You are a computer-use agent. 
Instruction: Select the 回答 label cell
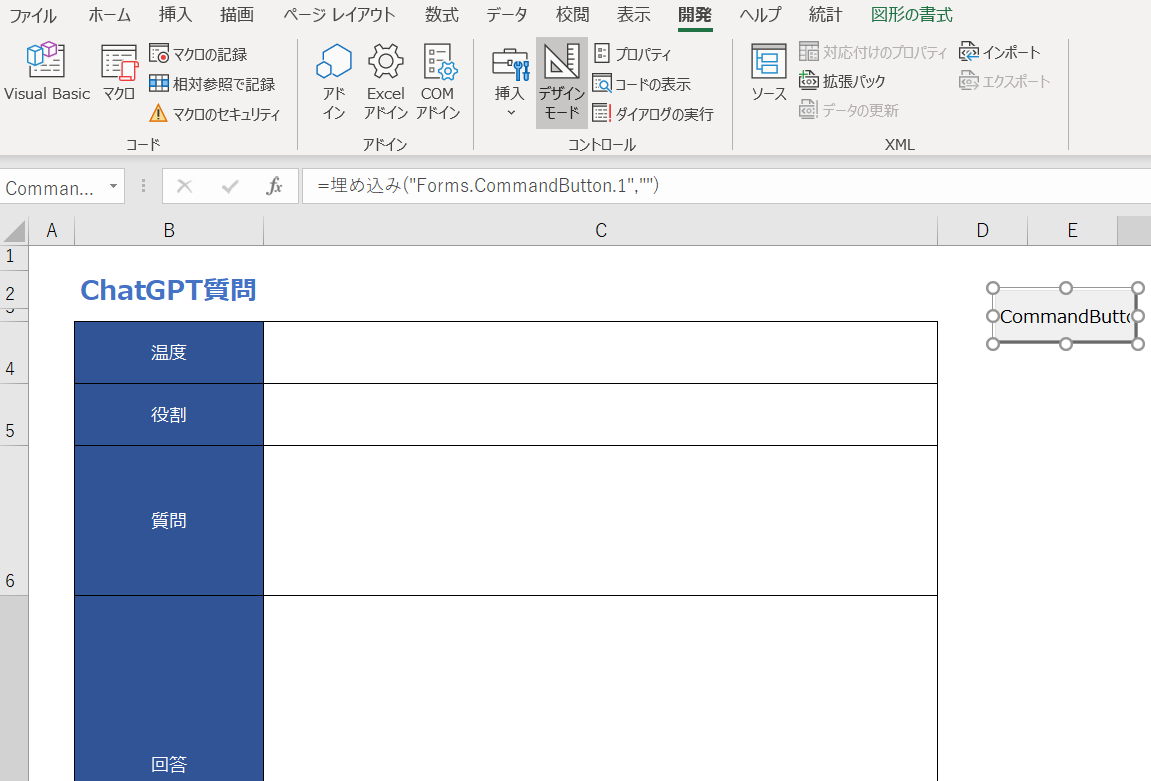point(169,689)
